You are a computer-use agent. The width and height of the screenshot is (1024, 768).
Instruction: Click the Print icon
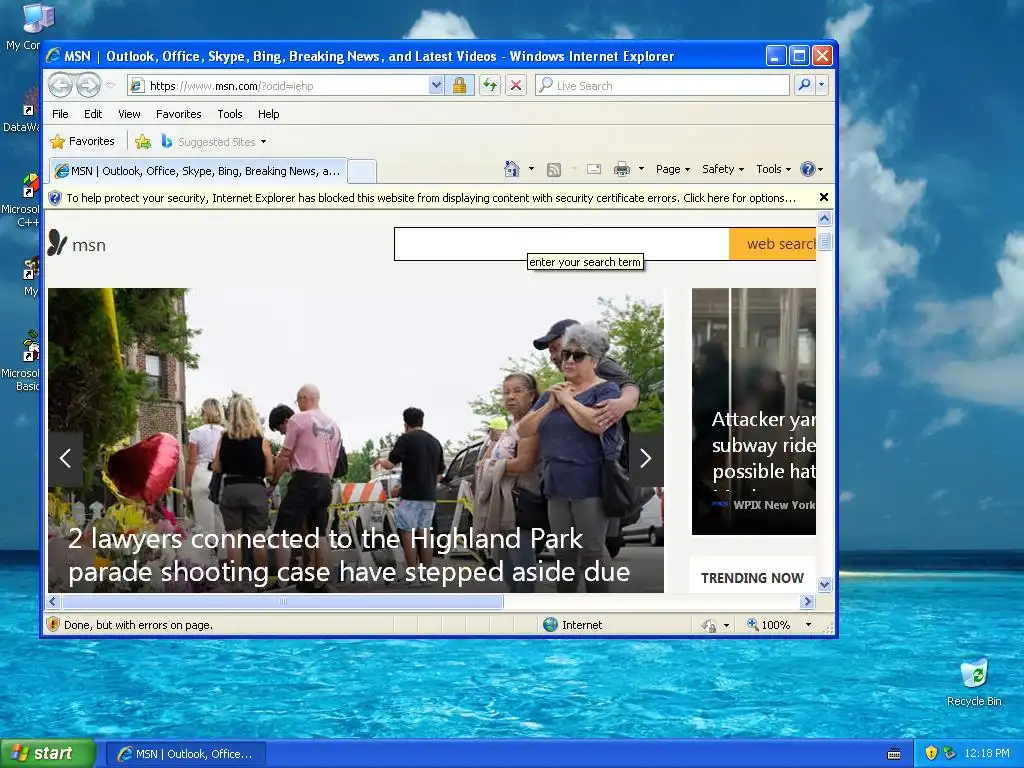point(622,170)
